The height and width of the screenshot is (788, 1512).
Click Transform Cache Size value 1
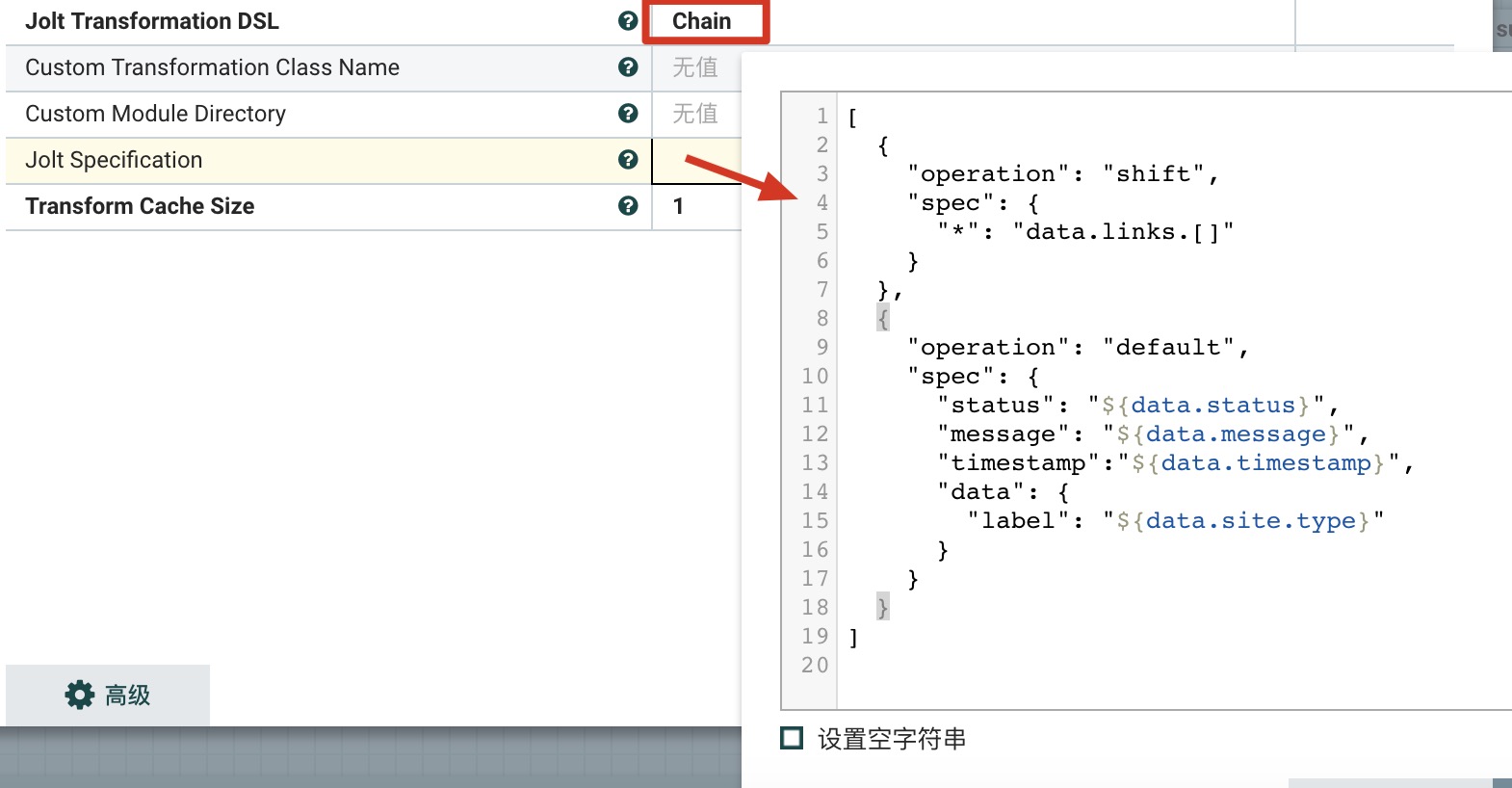click(x=679, y=206)
